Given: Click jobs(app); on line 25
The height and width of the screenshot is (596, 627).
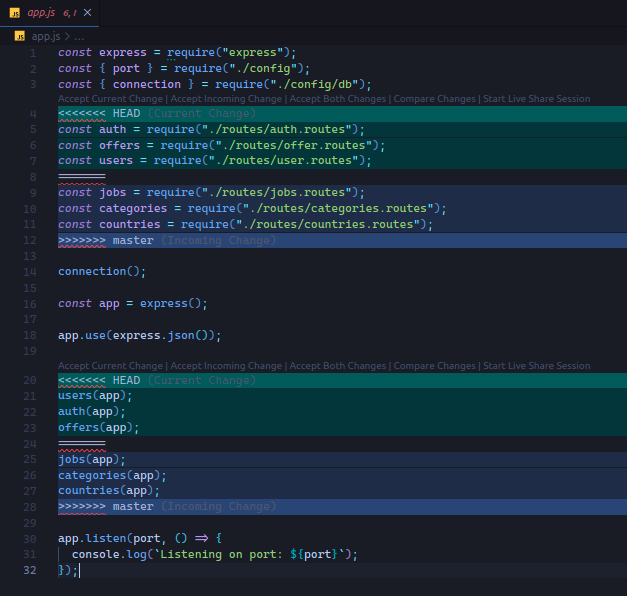Looking at the screenshot, I should coord(92,460).
